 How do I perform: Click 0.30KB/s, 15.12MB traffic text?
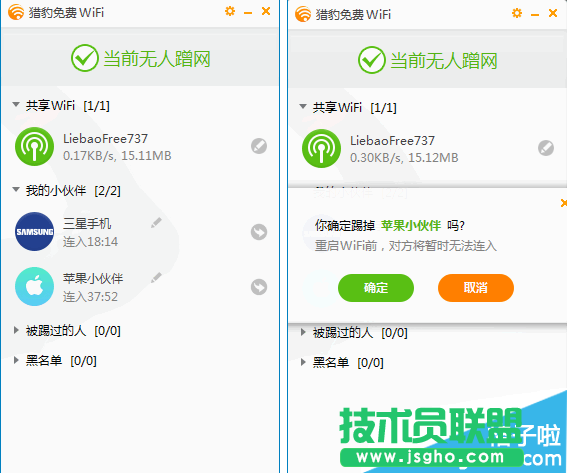(x=404, y=158)
